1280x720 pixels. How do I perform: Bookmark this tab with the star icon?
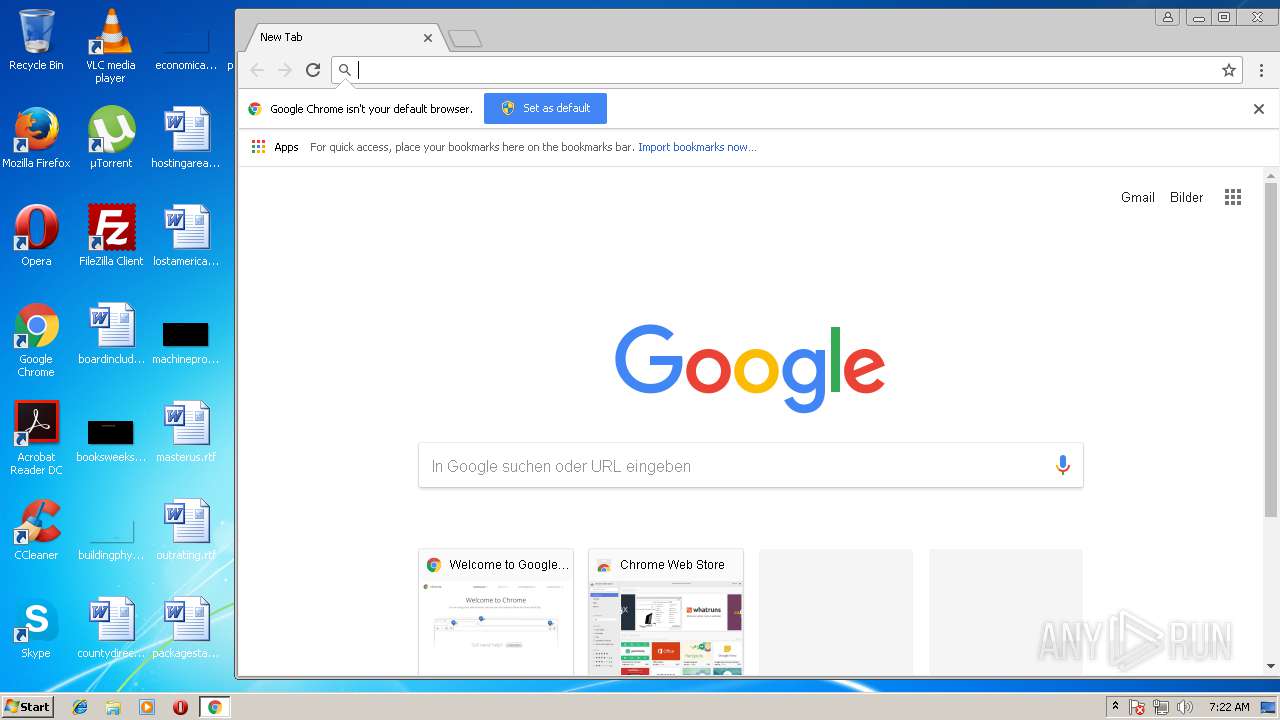pyautogui.click(x=1229, y=70)
